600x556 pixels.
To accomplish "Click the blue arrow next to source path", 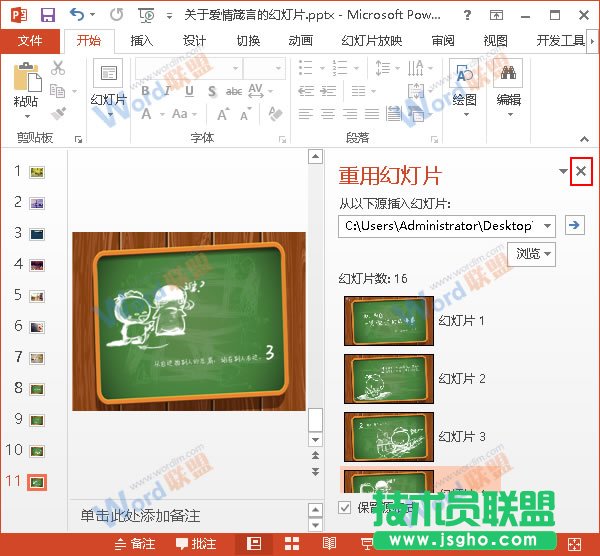I will tap(574, 226).
